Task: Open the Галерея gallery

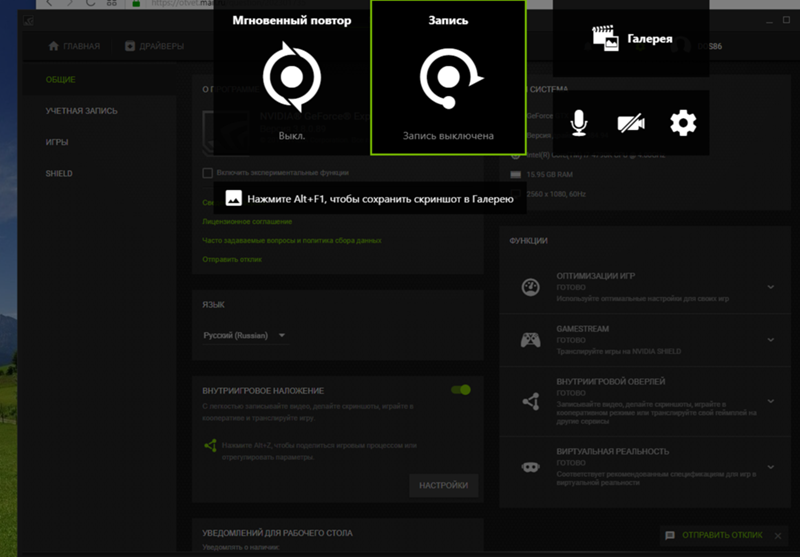Action: tap(631, 39)
